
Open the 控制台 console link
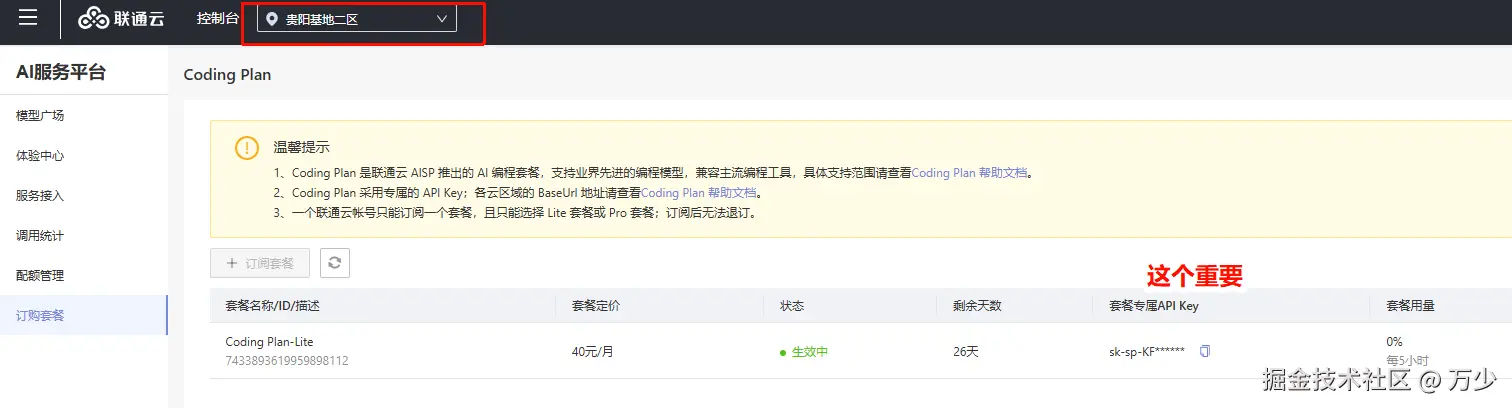tap(218, 19)
